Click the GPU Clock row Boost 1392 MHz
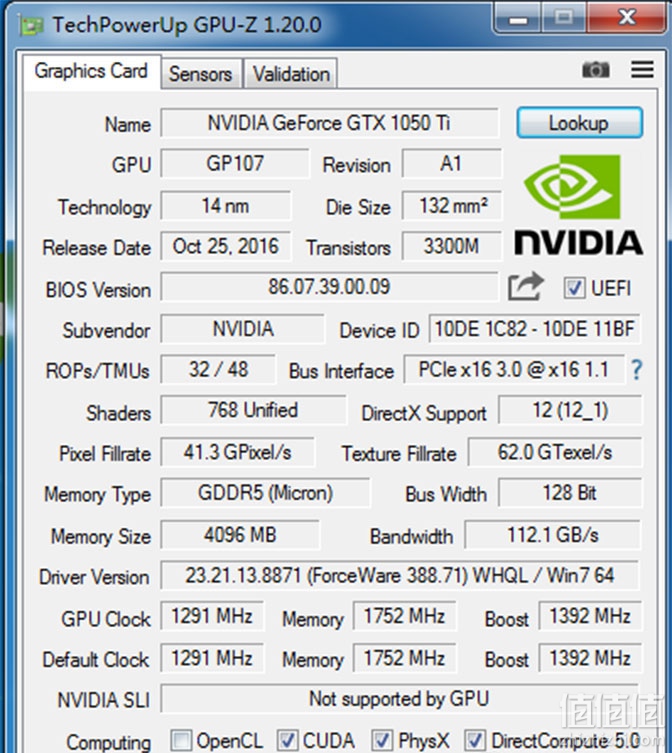 [590, 616]
